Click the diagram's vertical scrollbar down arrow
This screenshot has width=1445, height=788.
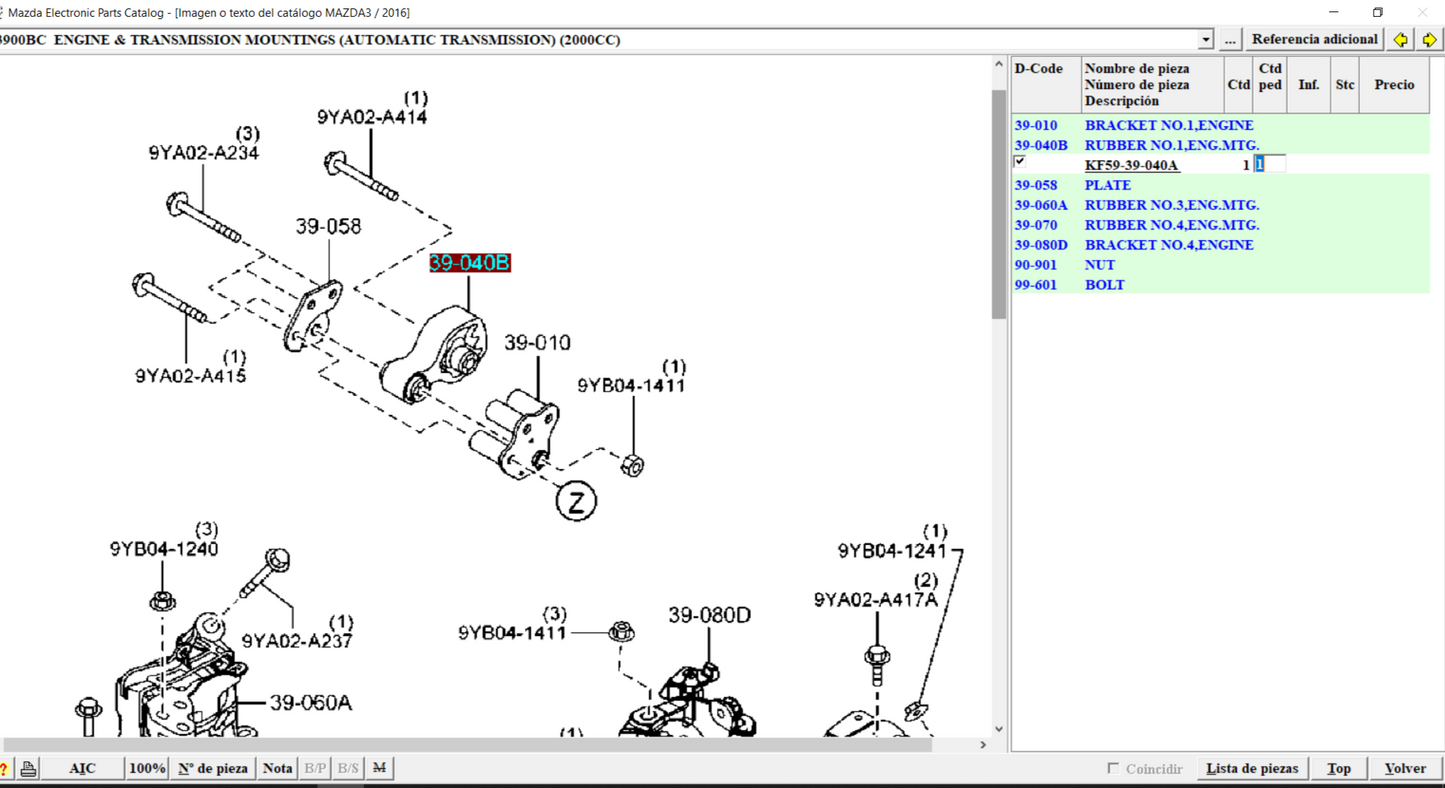[998, 729]
